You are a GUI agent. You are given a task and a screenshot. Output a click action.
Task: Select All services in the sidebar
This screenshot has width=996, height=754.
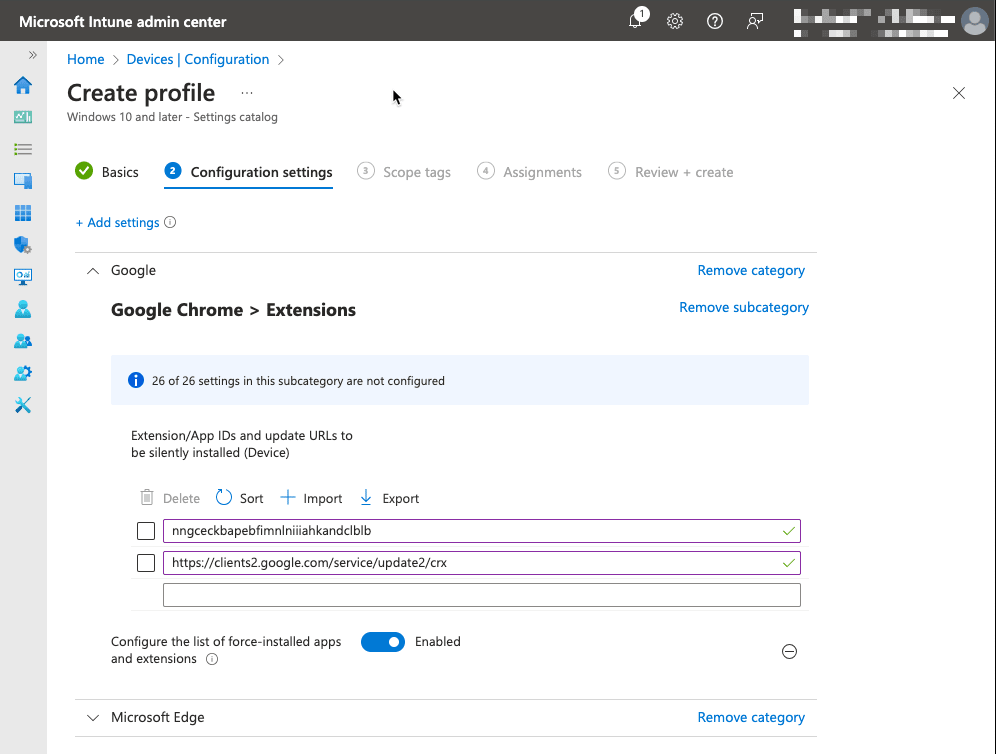[x=22, y=150]
